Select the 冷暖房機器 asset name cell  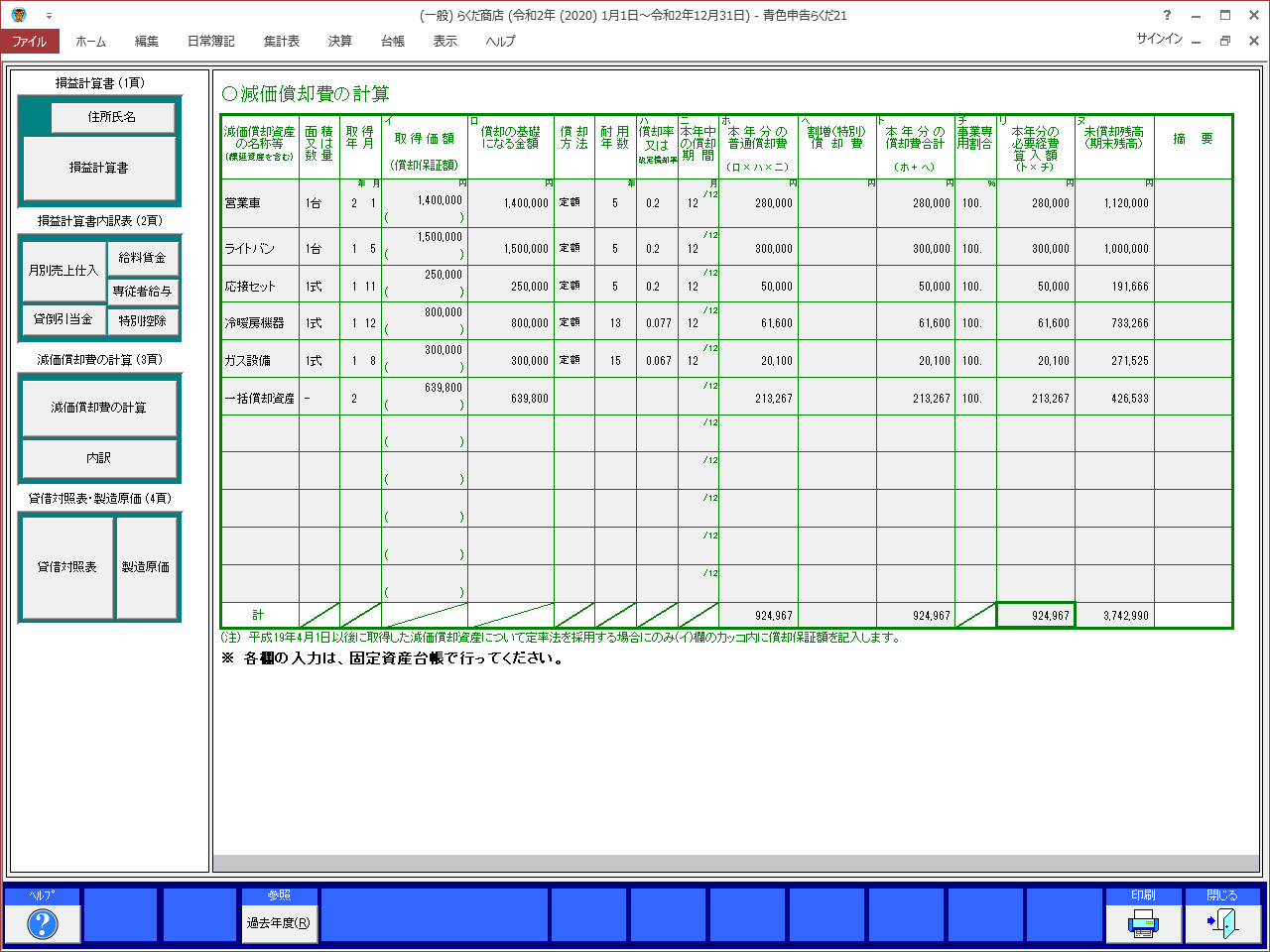click(x=260, y=323)
